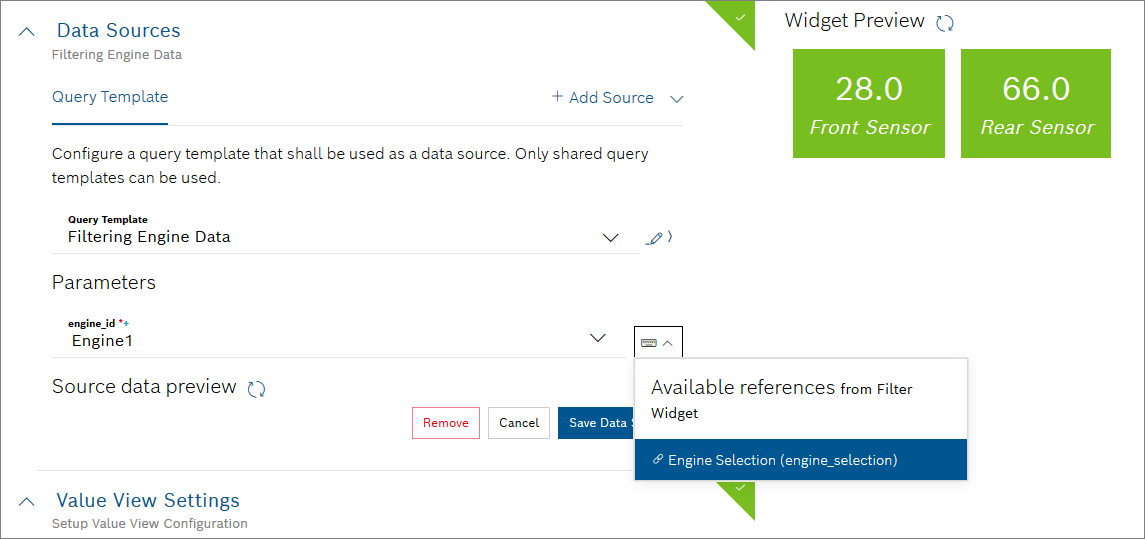Collapse the Data Sources section
This screenshot has width=1145, height=539.
tap(27, 31)
